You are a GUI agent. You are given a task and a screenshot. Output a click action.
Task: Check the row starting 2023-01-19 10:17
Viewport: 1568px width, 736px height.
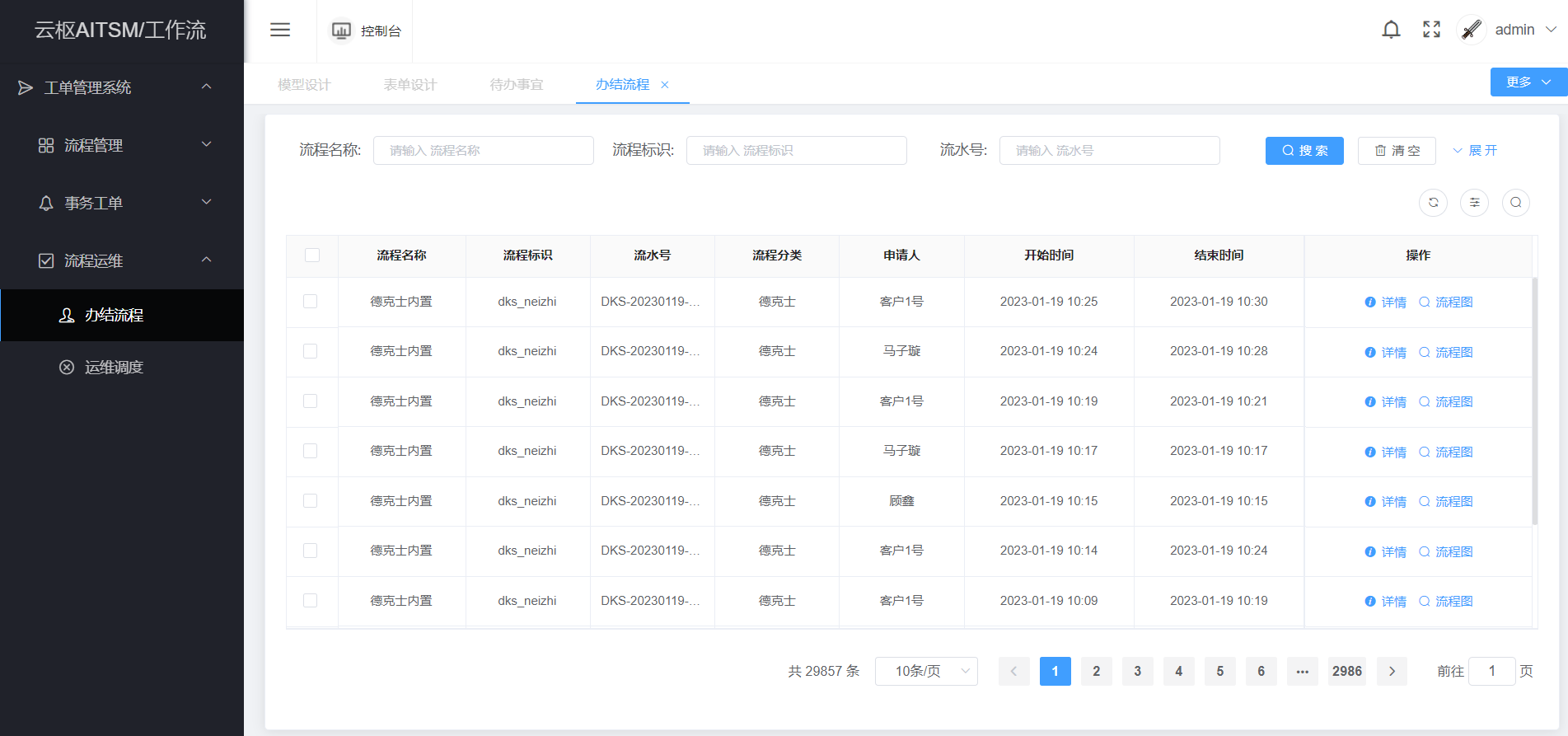pyautogui.click(x=311, y=451)
